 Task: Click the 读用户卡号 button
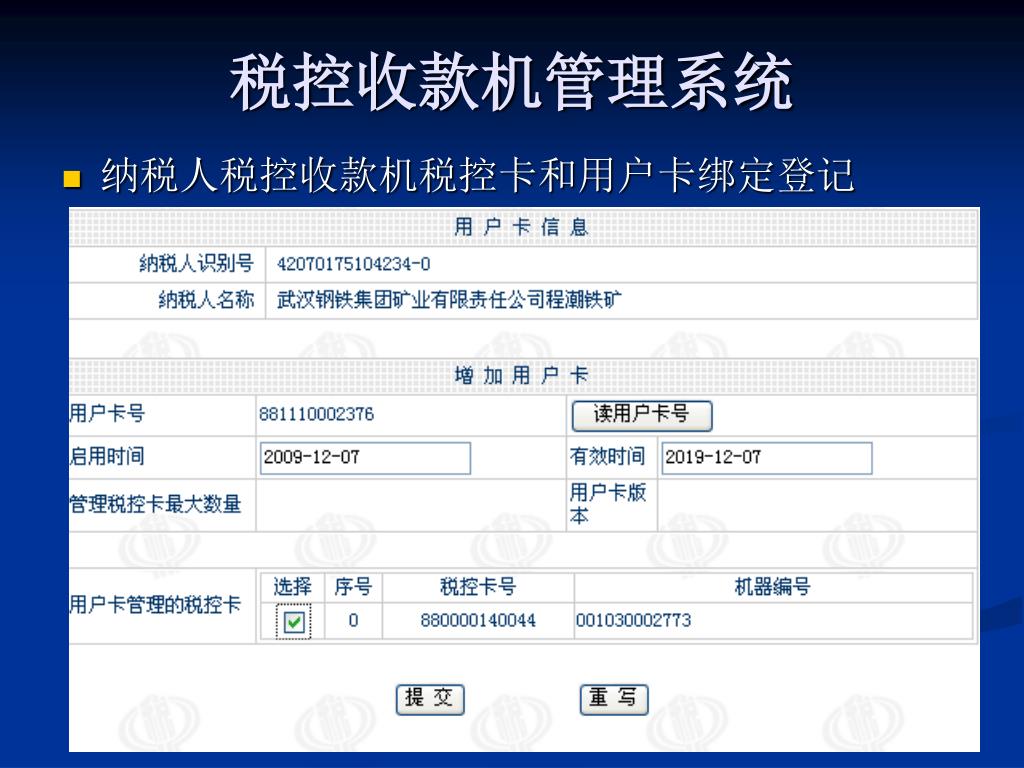click(641, 415)
